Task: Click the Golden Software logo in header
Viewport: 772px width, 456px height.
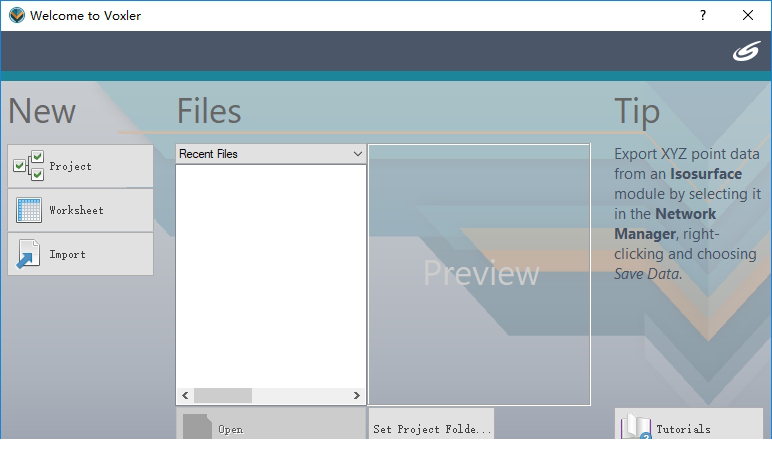Action: pos(746,51)
